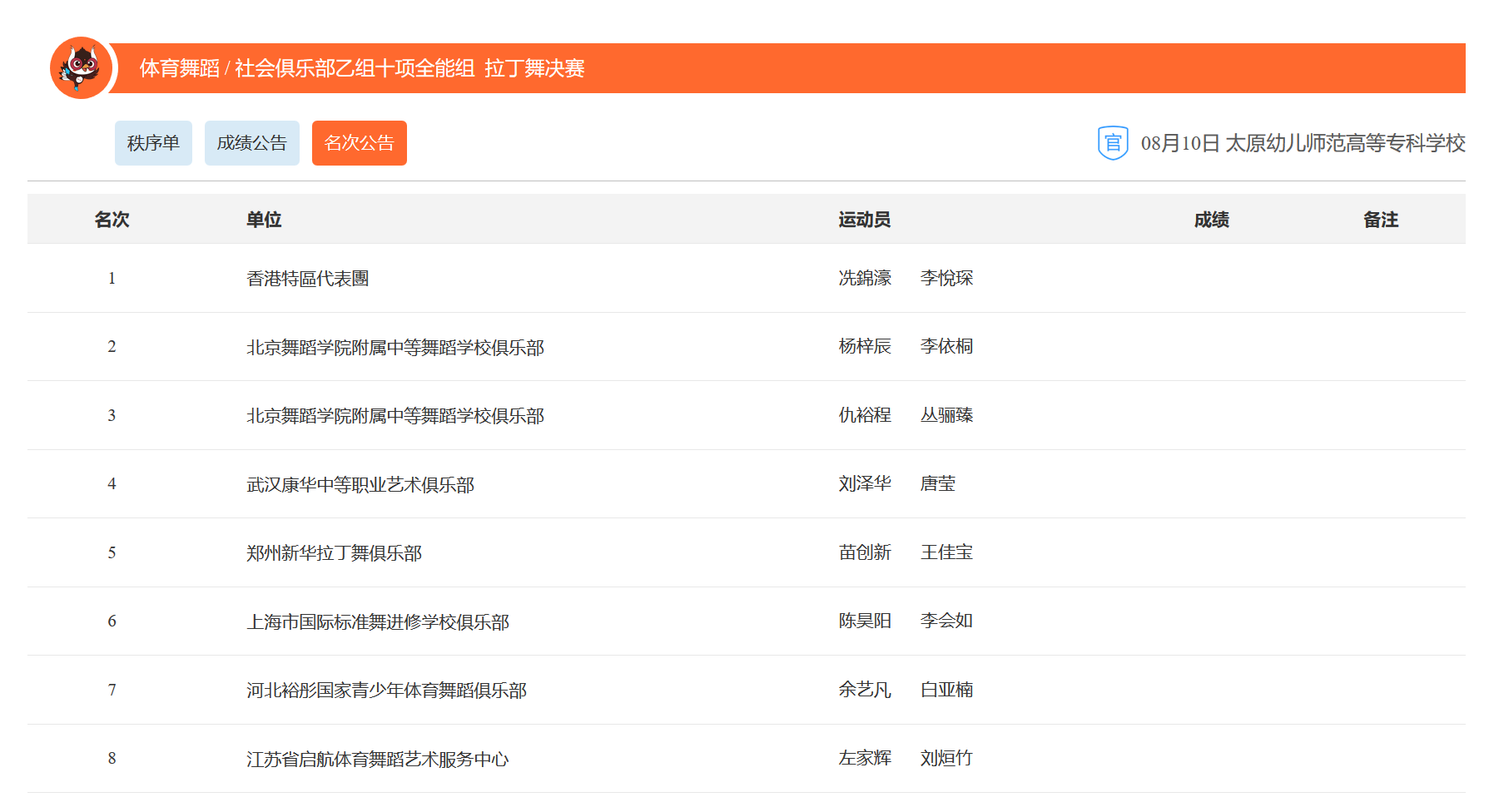Click athlete name 左家辉

(865, 758)
